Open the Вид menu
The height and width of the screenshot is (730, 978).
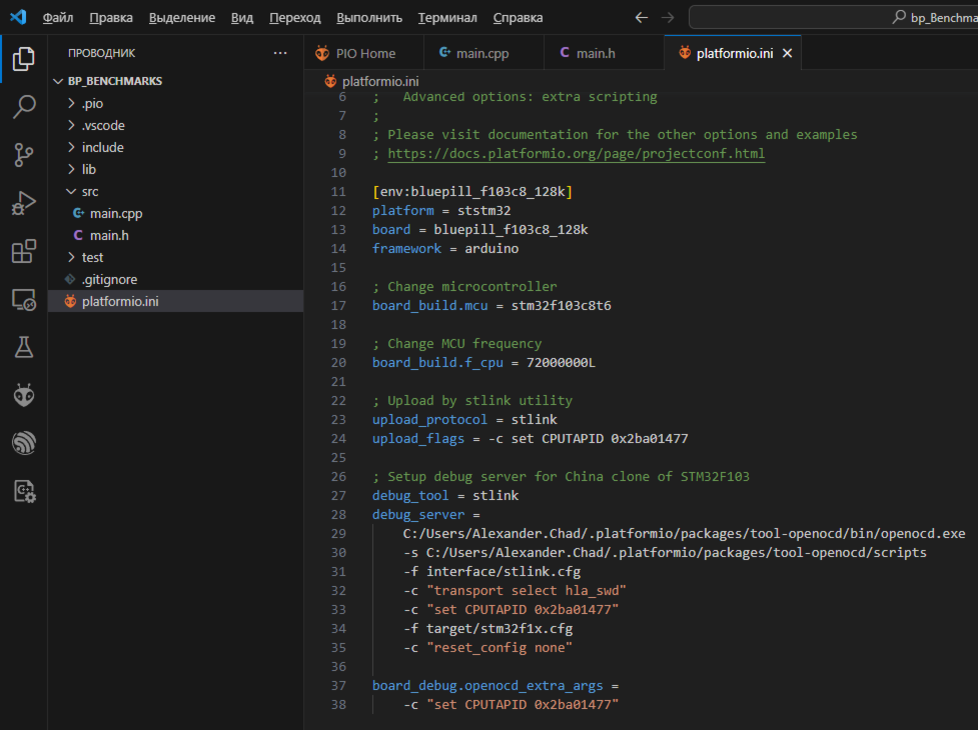coord(242,17)
